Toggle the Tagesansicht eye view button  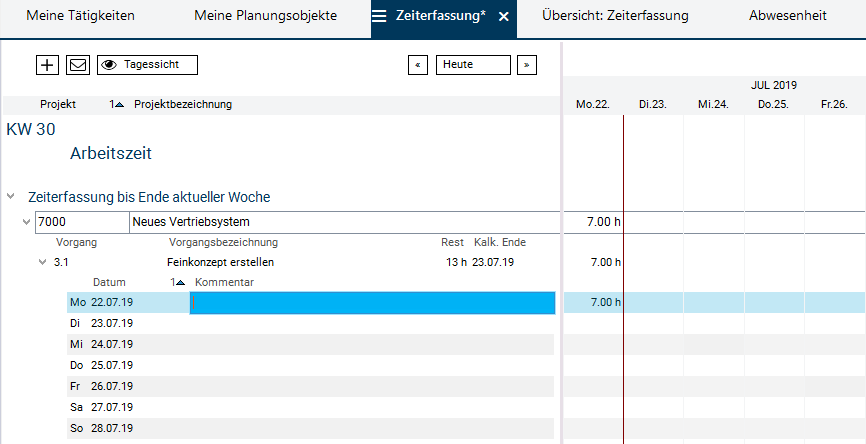[x=147, y=65]
